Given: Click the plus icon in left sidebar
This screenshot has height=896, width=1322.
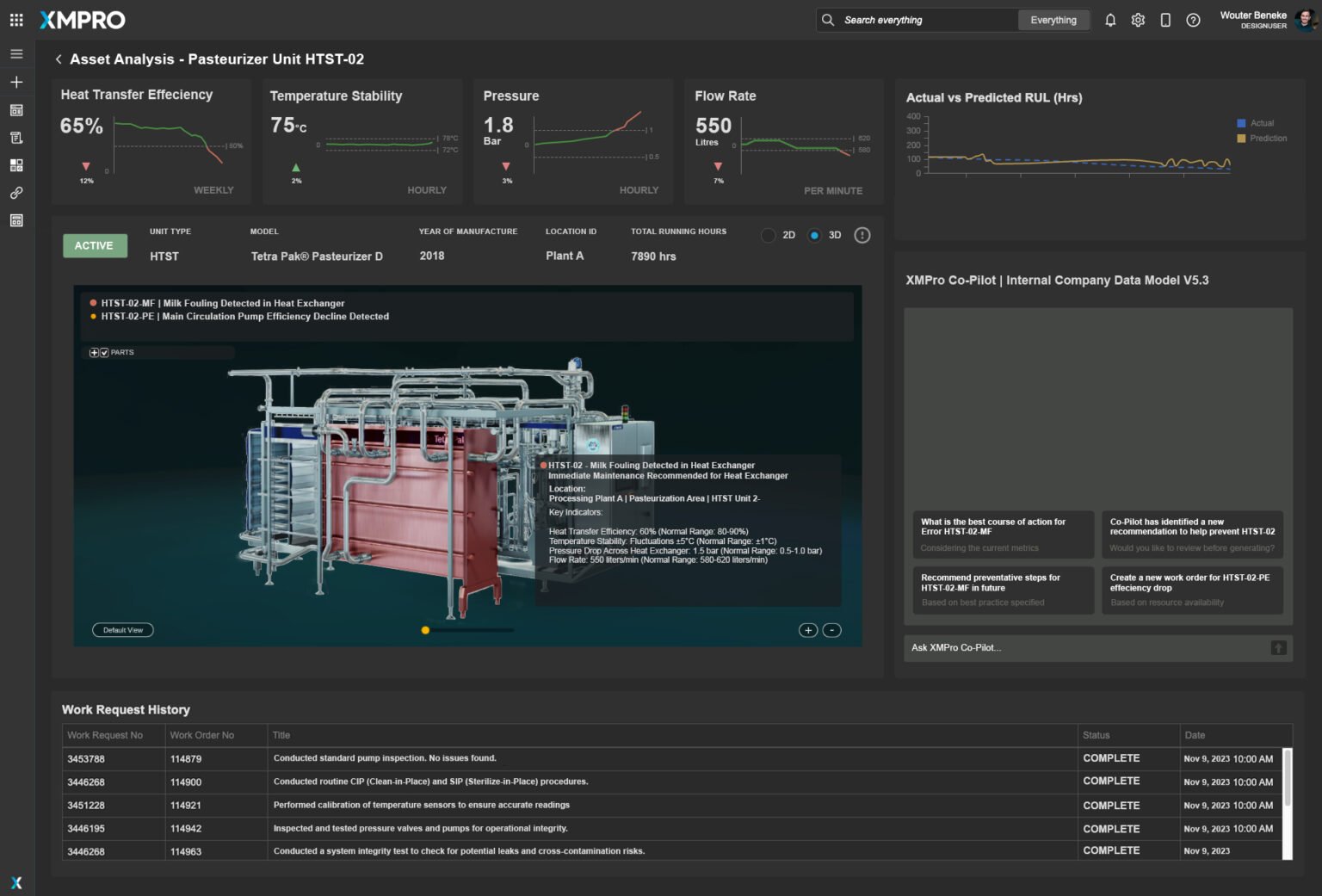Looking at the screenshot, I should pyautogui.click(x=16, y=82).
